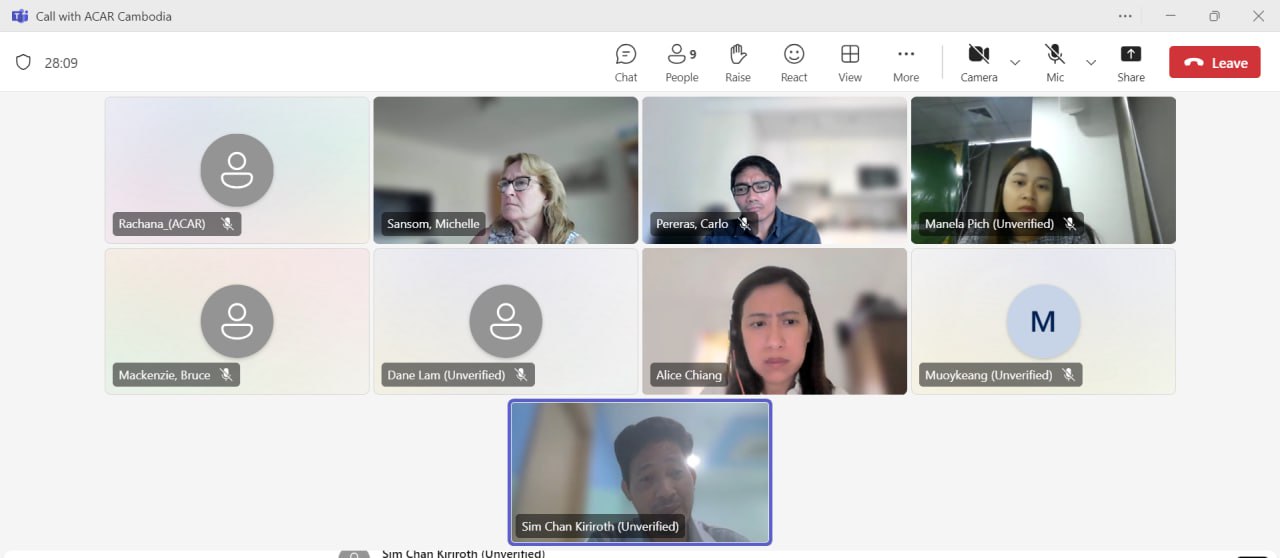Select Alice Chiang video tile
The image size is (1280, 558).
coord(775,321)
